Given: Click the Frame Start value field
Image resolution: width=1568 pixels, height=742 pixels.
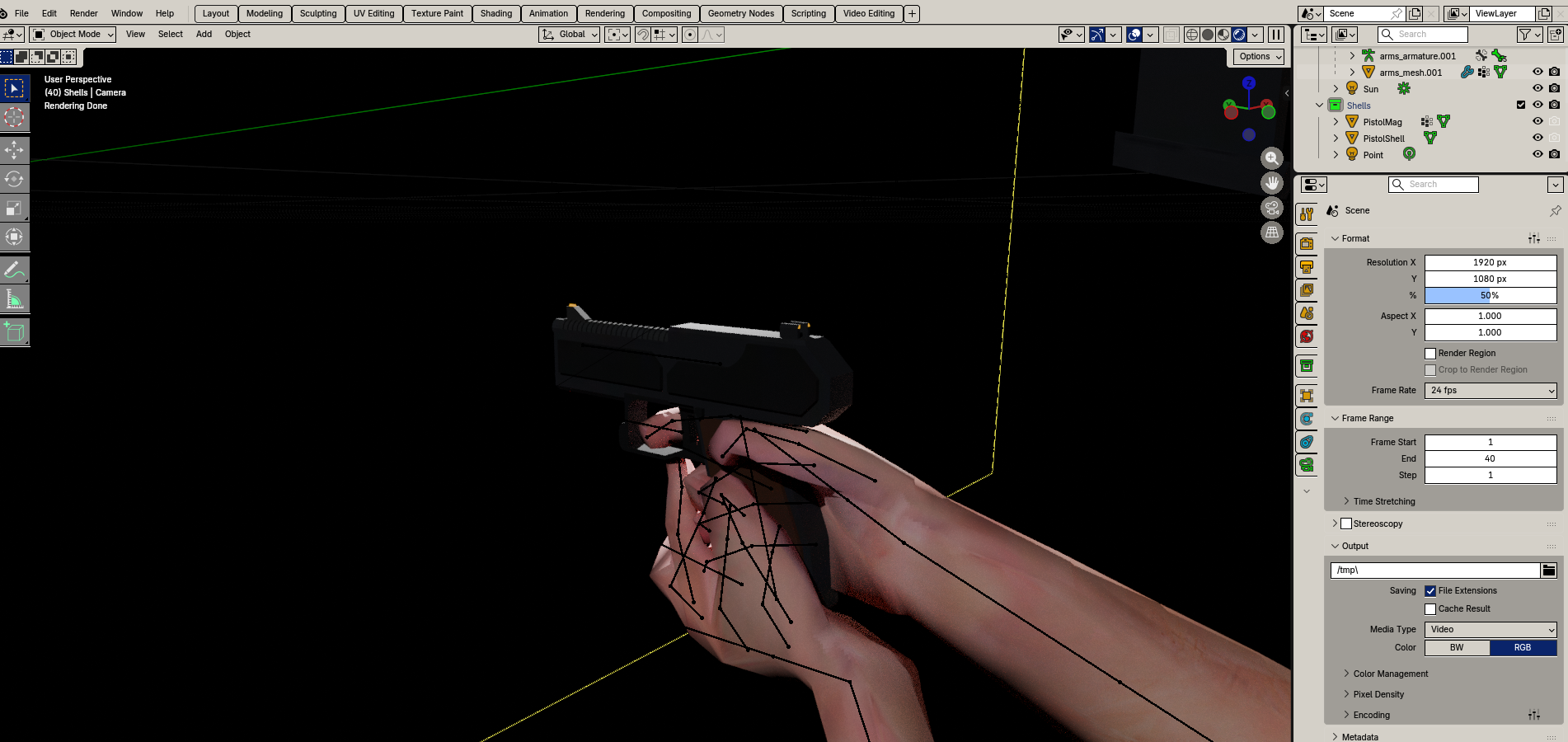Looking at the screenshot, I should (1491, 442).
